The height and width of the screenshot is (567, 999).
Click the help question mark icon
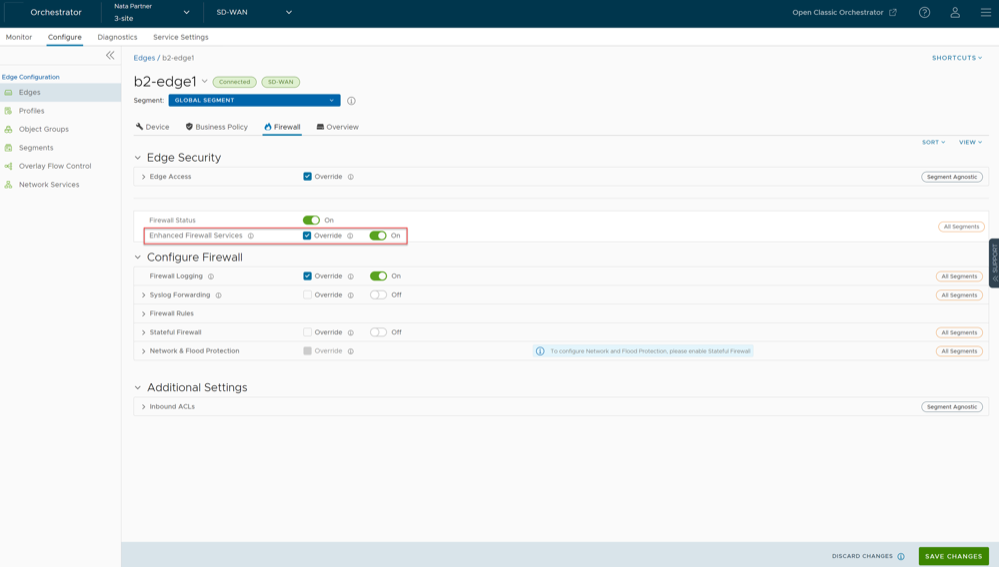point(924,13)
